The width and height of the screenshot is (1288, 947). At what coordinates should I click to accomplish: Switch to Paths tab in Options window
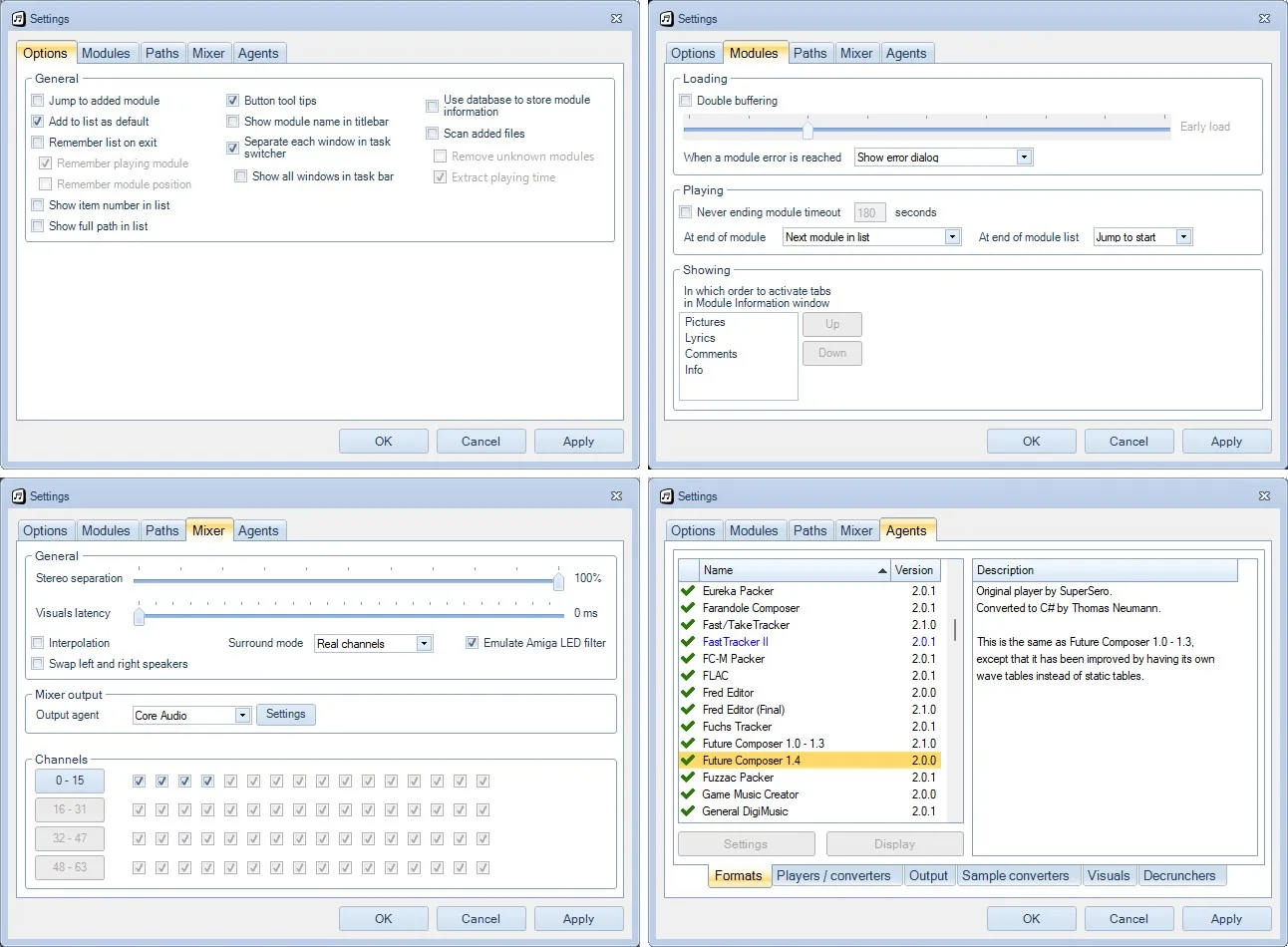click(161, 53)
